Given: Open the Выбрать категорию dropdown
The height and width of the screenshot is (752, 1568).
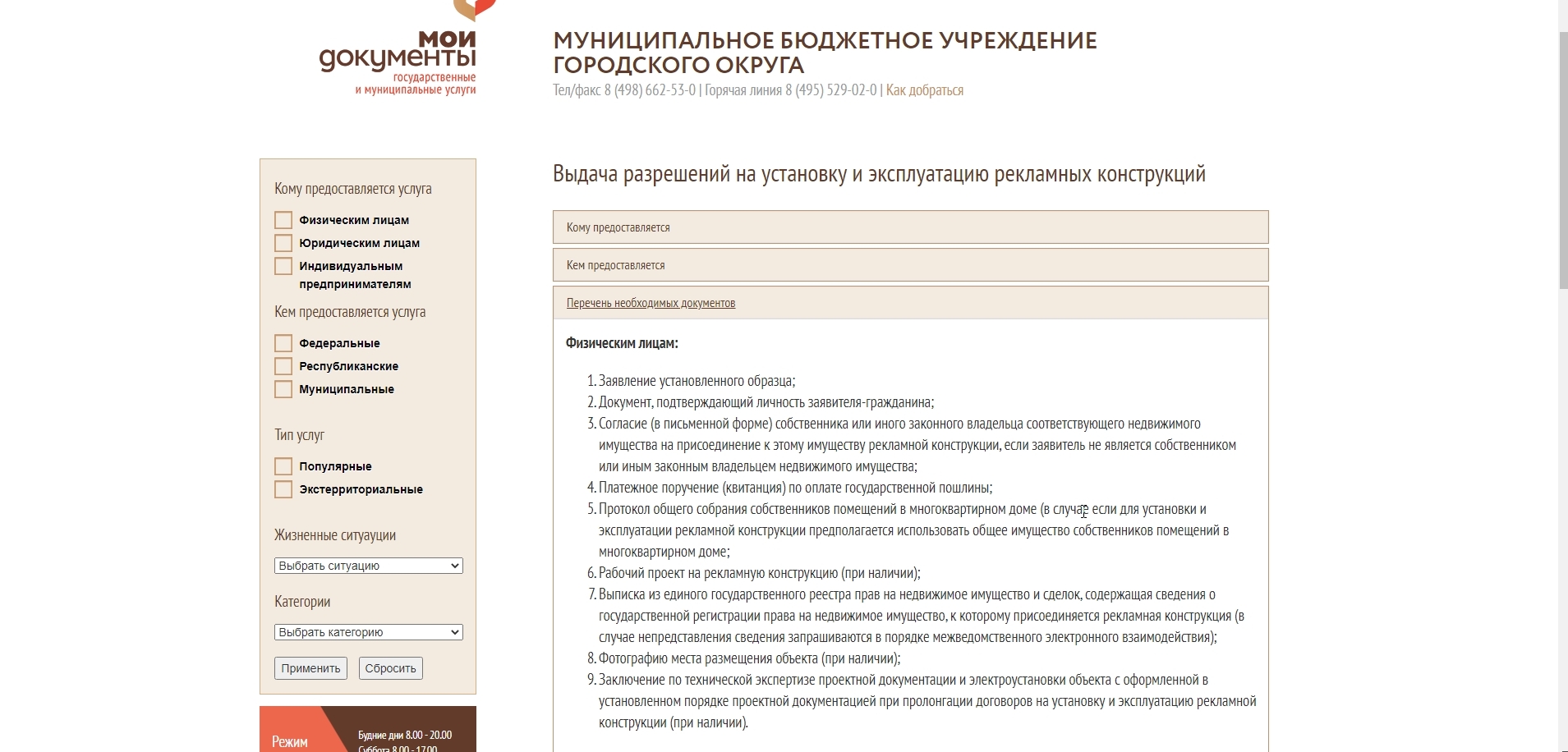Looking at the screenshot, I should [x=369, y=632].
